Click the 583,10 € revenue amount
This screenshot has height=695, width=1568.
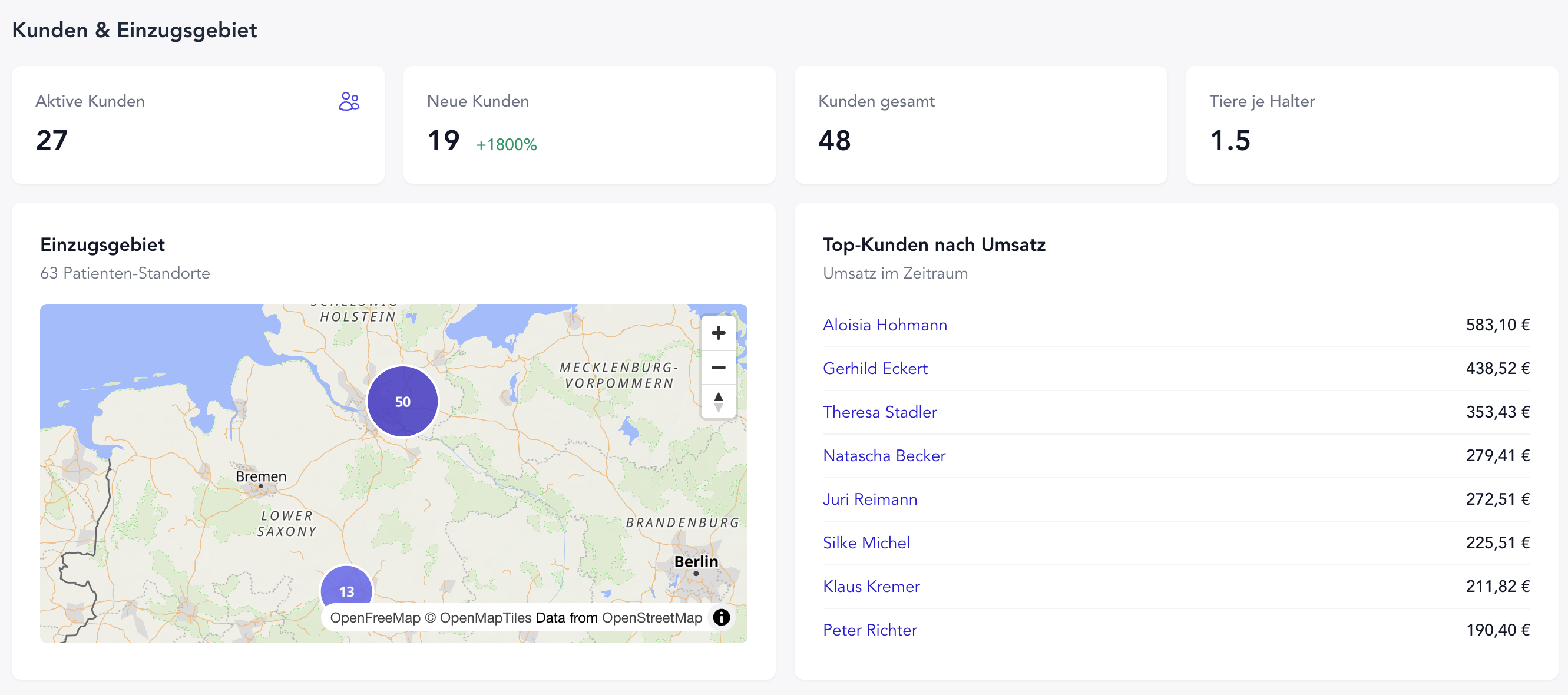click(1497, 325)
